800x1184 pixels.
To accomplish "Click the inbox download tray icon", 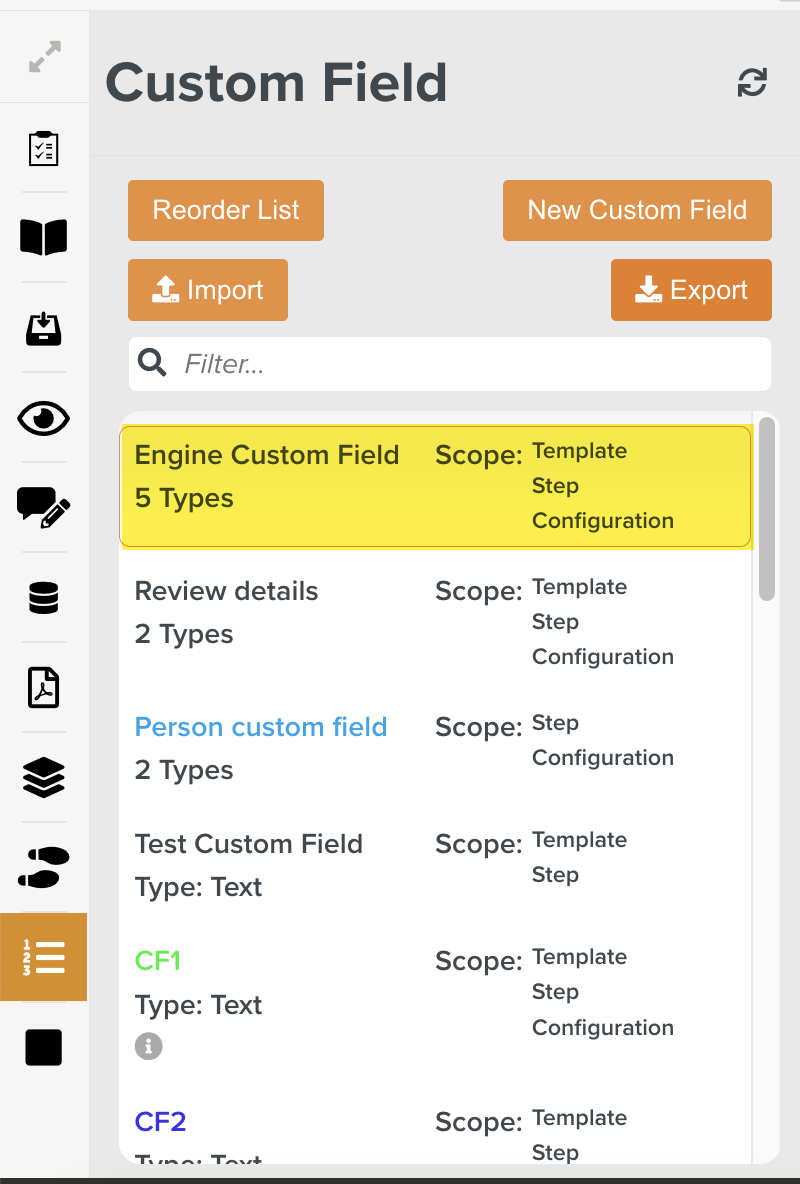I will (x=44, y=328).
